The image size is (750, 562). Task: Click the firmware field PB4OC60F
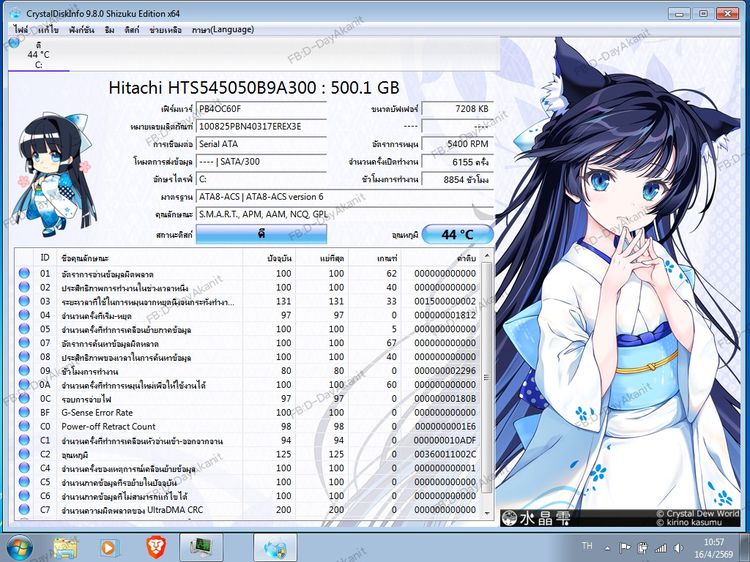[x=261, y=109]
